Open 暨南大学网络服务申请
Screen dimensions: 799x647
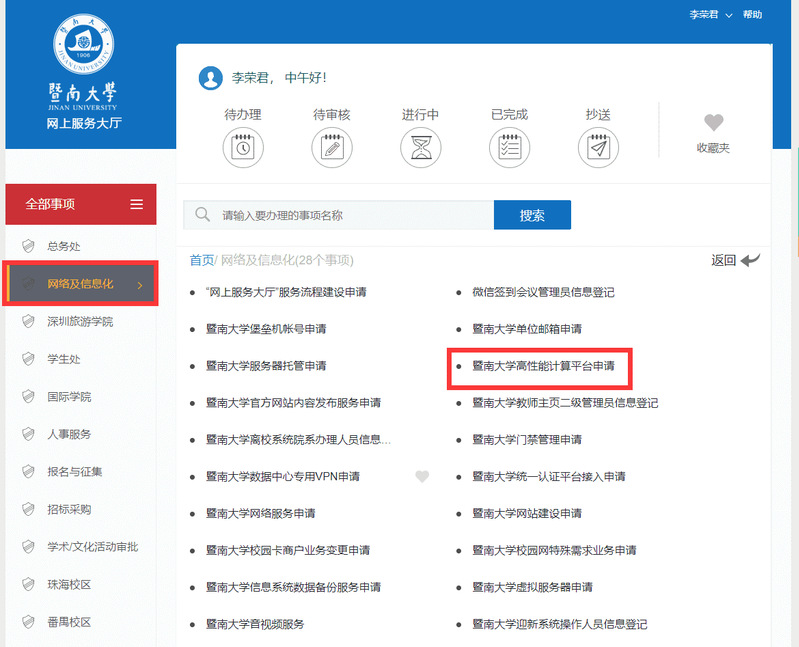pyautogui.click(x=260, y=513)
